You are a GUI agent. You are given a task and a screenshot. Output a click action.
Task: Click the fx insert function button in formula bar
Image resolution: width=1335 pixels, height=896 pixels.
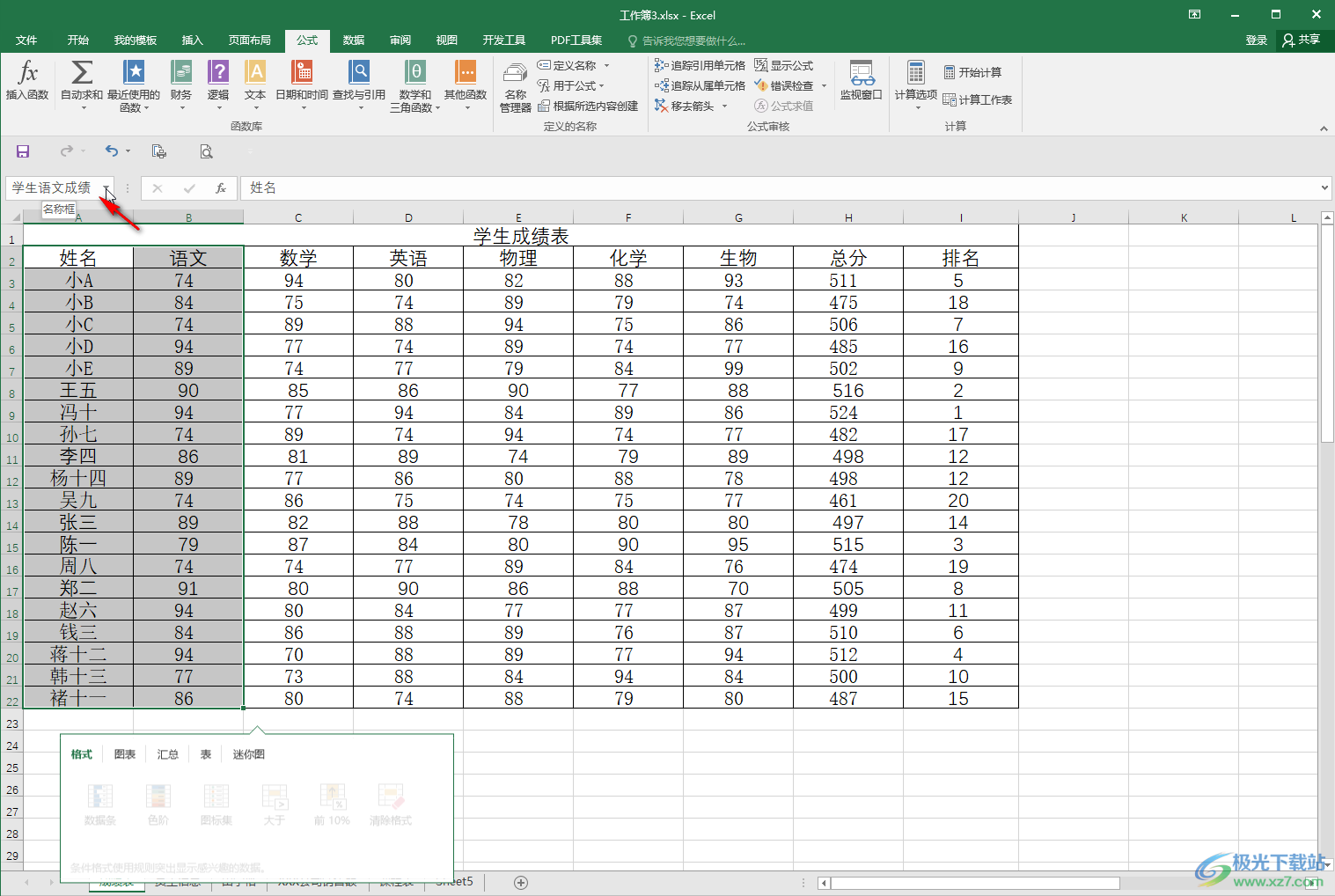point(221,187)
